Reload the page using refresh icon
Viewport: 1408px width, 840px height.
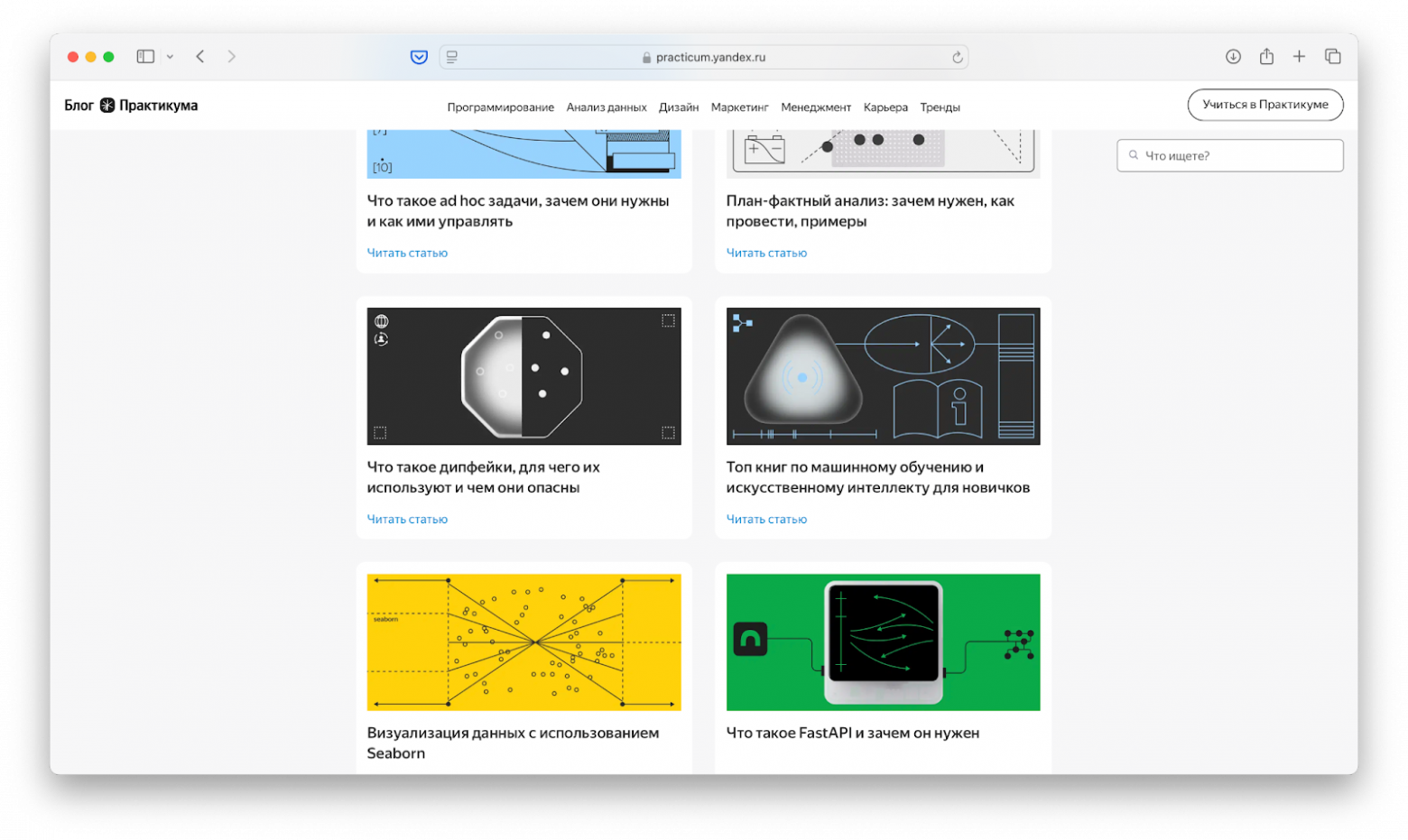point(957,58)
